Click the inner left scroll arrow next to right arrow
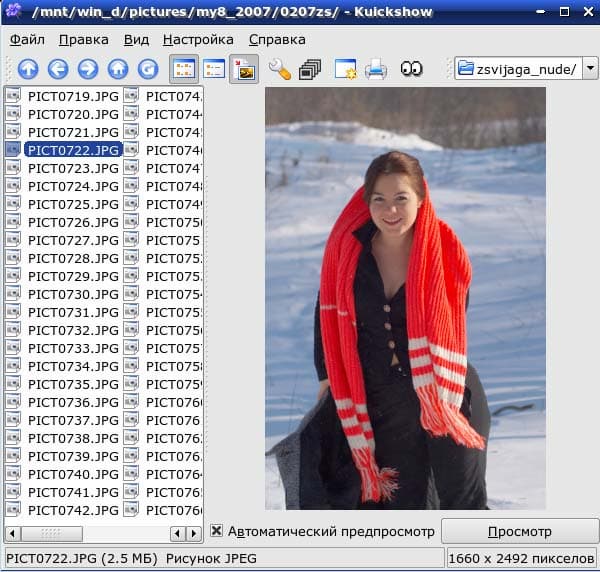Viewport: 600px width, 572px height. click(x=178, y=533)
